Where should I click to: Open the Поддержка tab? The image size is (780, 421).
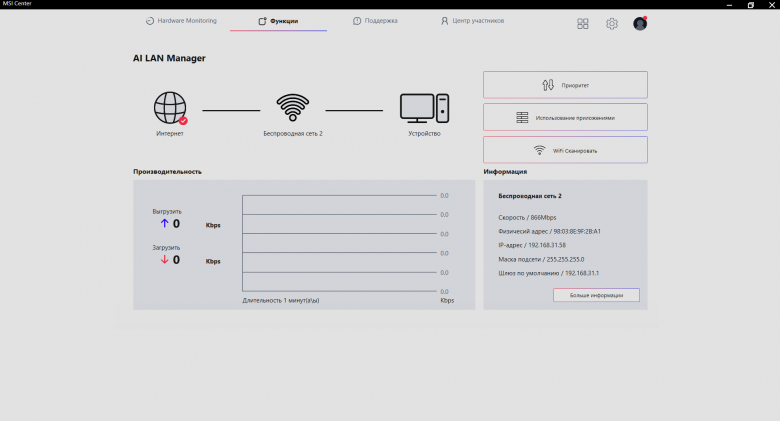pos(375,21)
